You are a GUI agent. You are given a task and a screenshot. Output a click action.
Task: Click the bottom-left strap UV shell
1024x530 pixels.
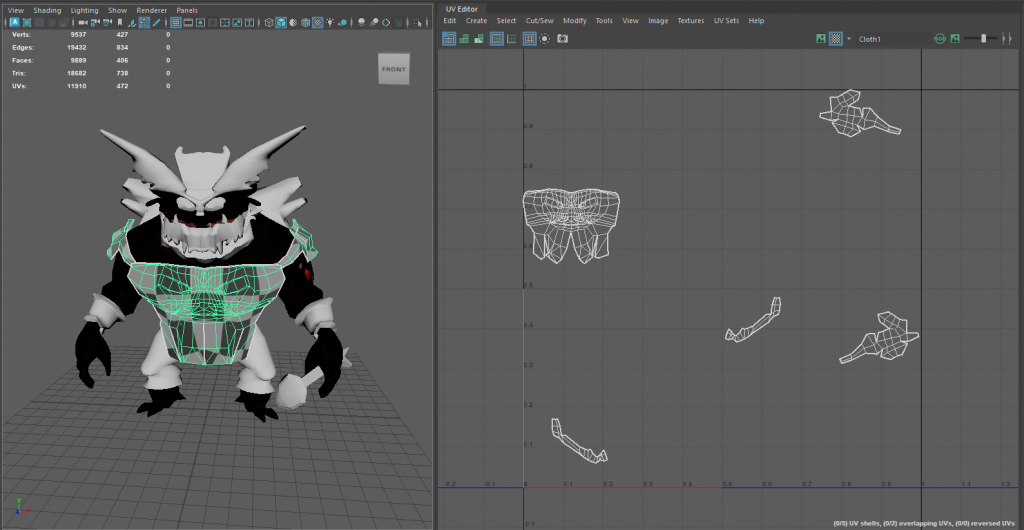tap(579, 441)
